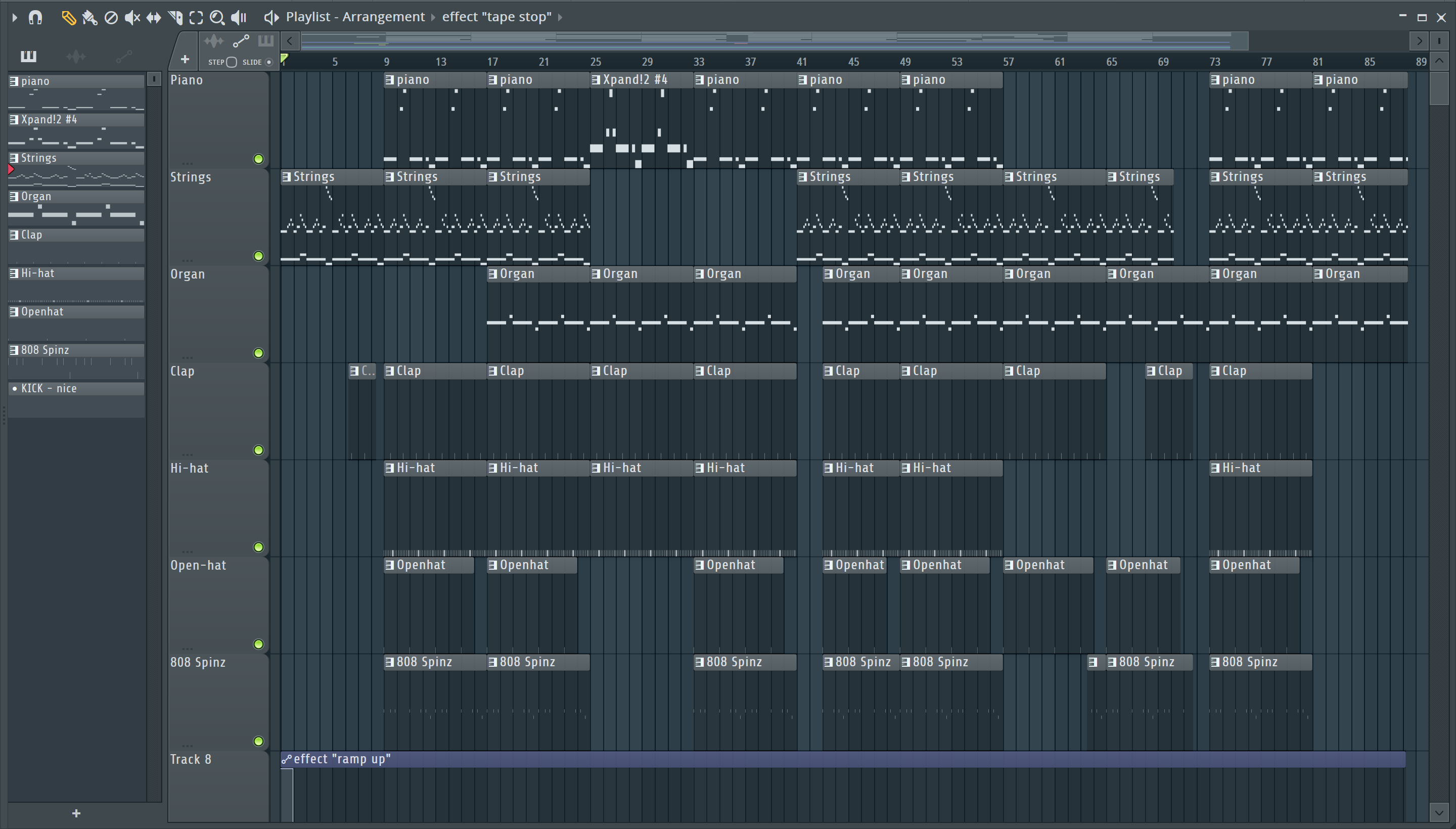
Task: Select the Delete tool
Action: tap(111, 18)
